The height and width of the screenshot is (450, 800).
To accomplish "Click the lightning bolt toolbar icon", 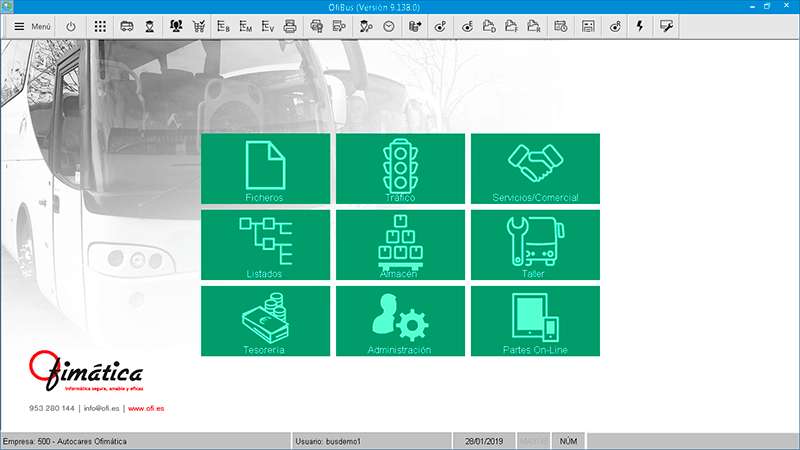I will (x=639, y=27).
